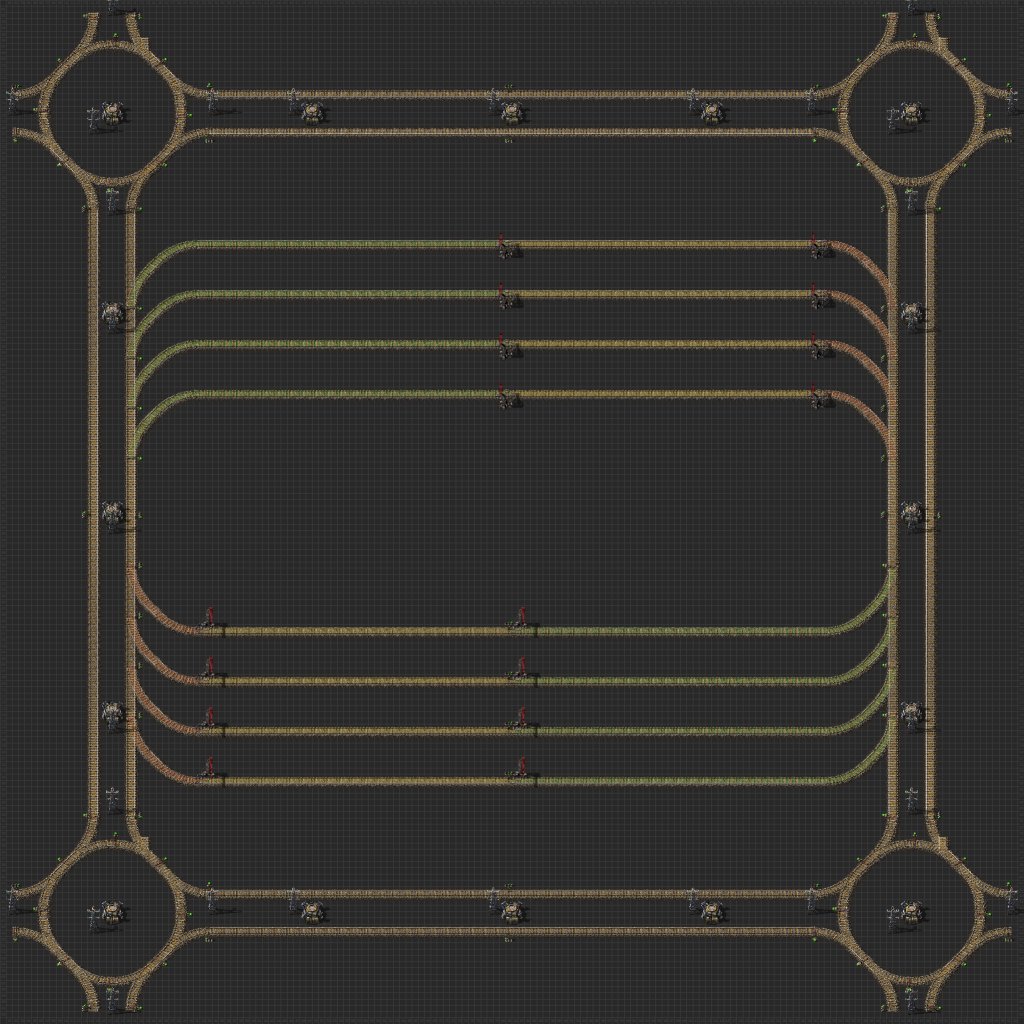
Task: Click the middle roboport of the bottom rail corridor
Action: pos(513,912)
